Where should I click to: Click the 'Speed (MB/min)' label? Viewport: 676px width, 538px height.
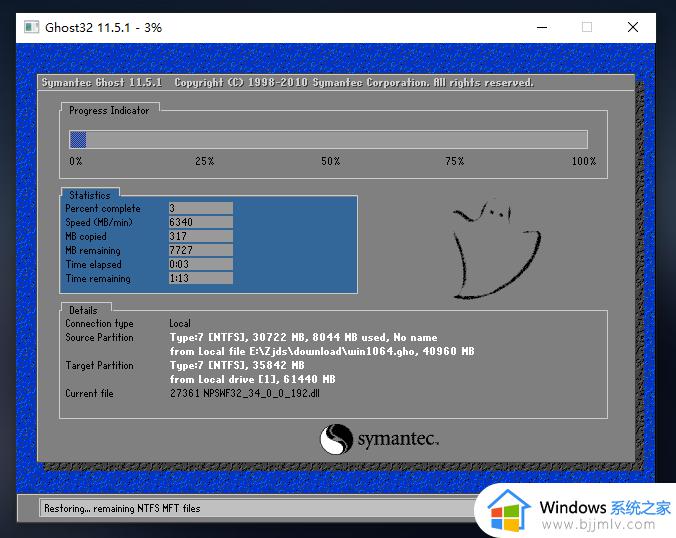point(99,222)
